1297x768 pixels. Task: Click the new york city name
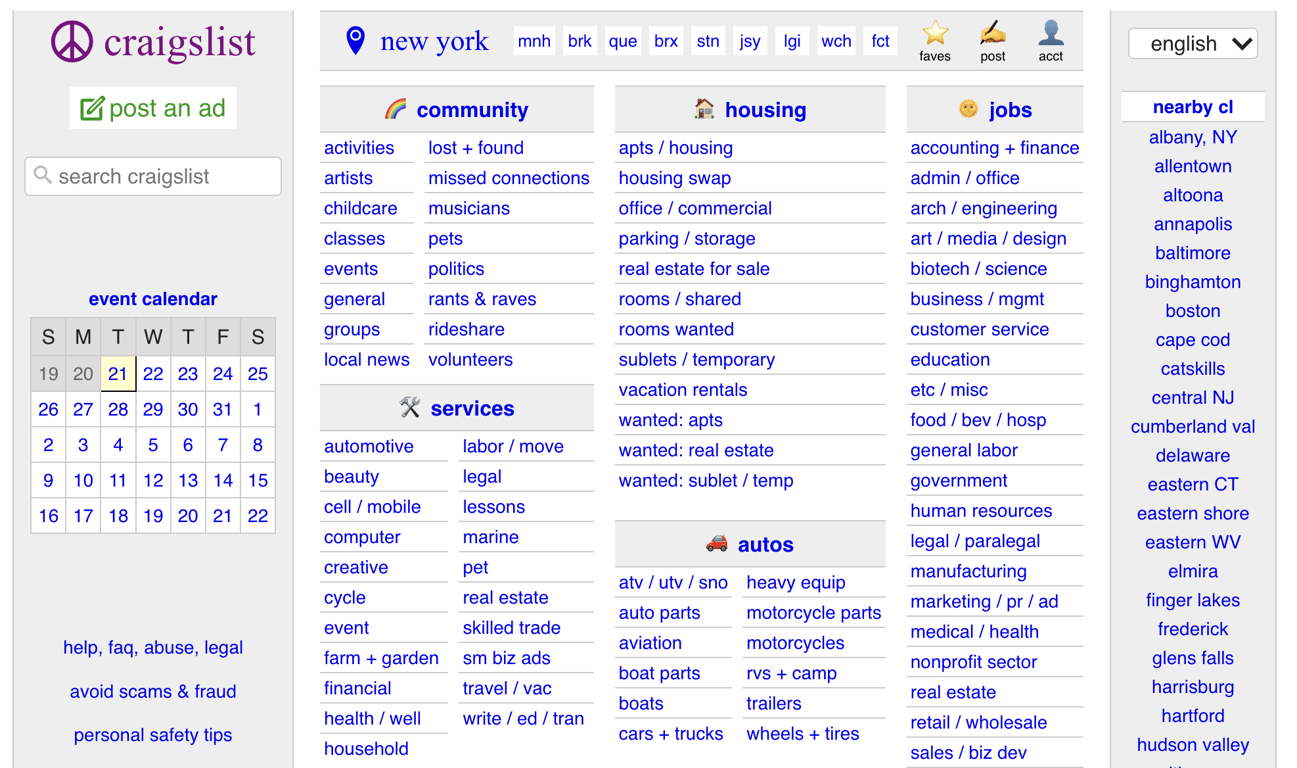434,41
